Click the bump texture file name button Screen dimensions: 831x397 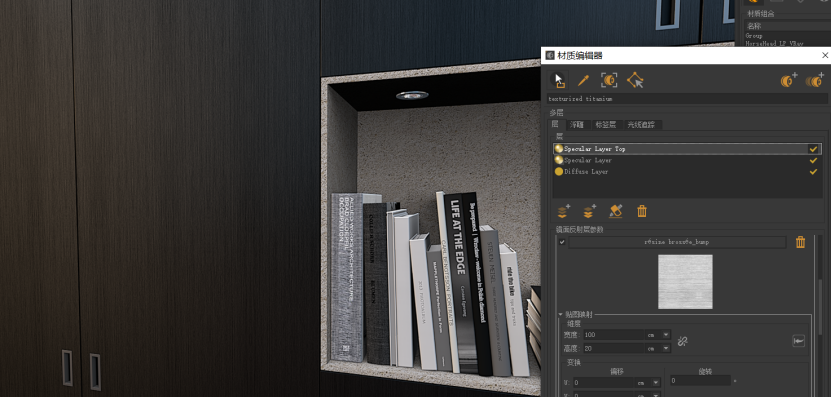point(677,242)
